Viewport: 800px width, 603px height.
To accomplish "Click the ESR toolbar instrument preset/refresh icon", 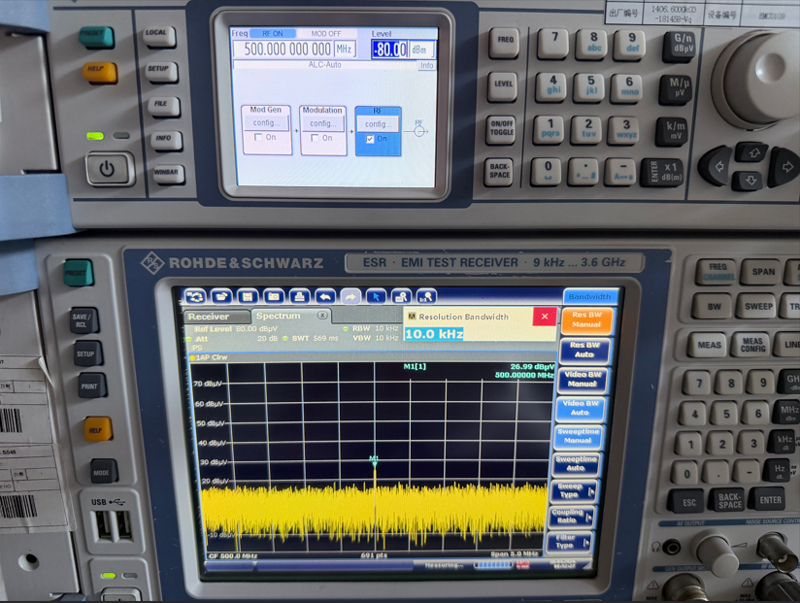I will (196, 296).
